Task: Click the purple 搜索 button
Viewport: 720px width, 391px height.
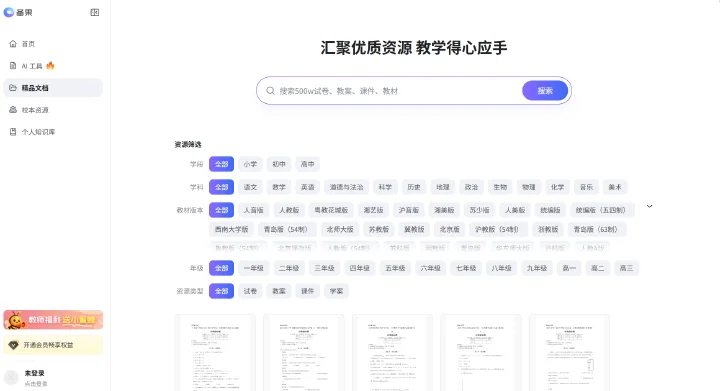Action: tap(545, 91)
